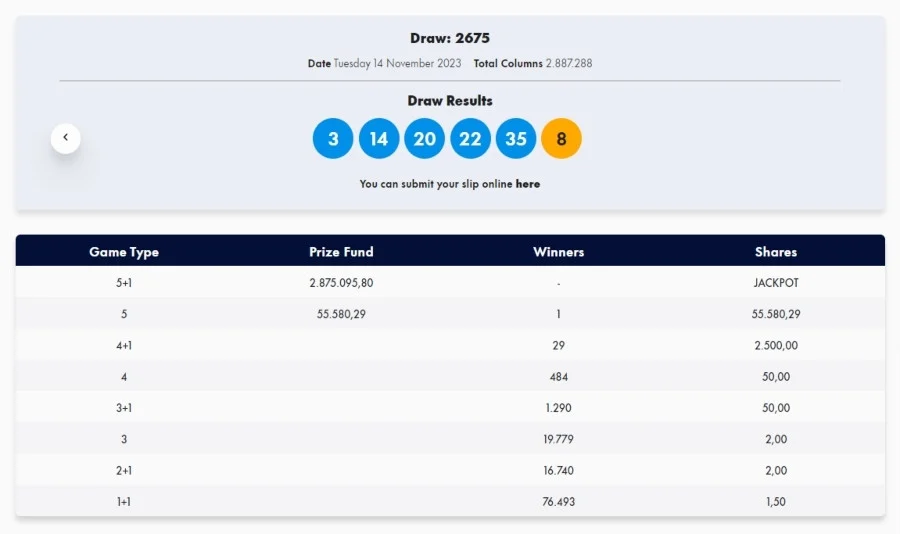Click the date Tuesday 14 November 2023
900x534 pixels.
point(397,63)
